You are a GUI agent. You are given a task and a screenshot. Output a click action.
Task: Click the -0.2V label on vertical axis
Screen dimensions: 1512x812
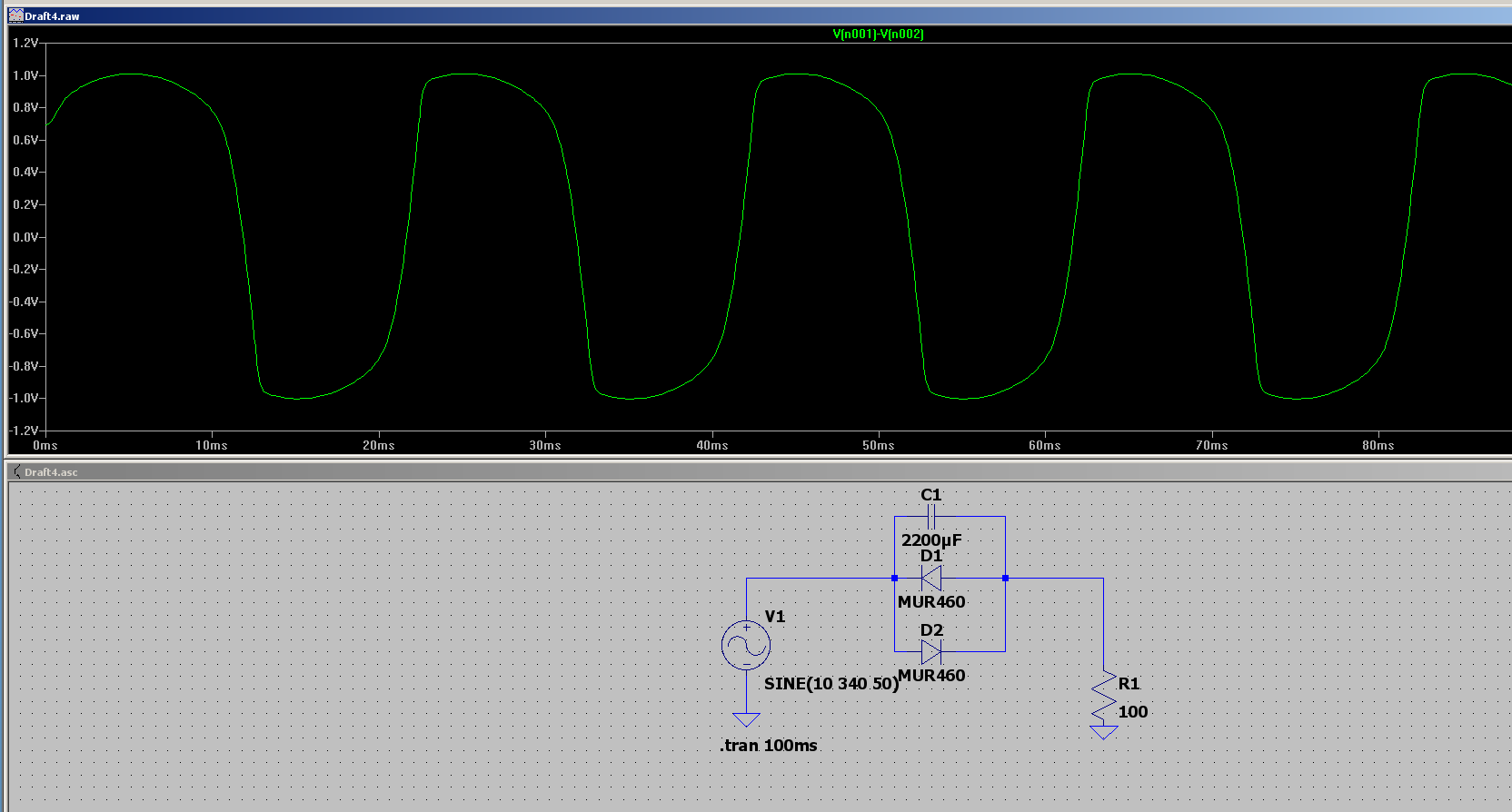pos(24,269)
